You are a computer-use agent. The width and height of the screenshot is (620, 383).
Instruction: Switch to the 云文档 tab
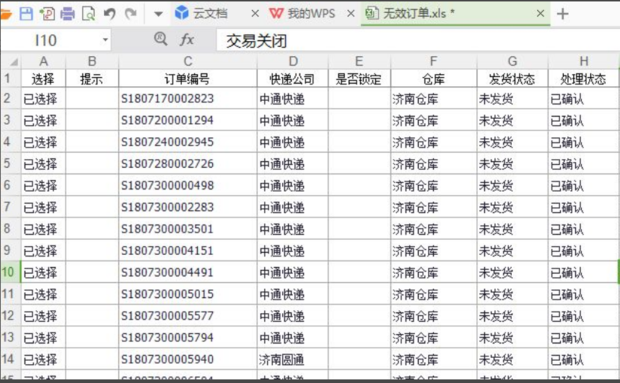click(x=210, y=13)
